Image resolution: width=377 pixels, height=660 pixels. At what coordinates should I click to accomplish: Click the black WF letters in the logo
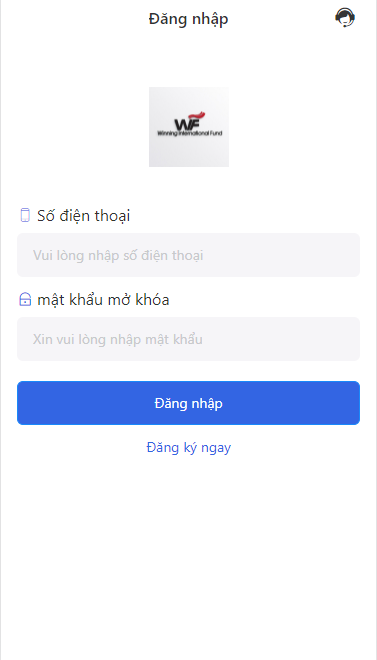click(186, 124)
